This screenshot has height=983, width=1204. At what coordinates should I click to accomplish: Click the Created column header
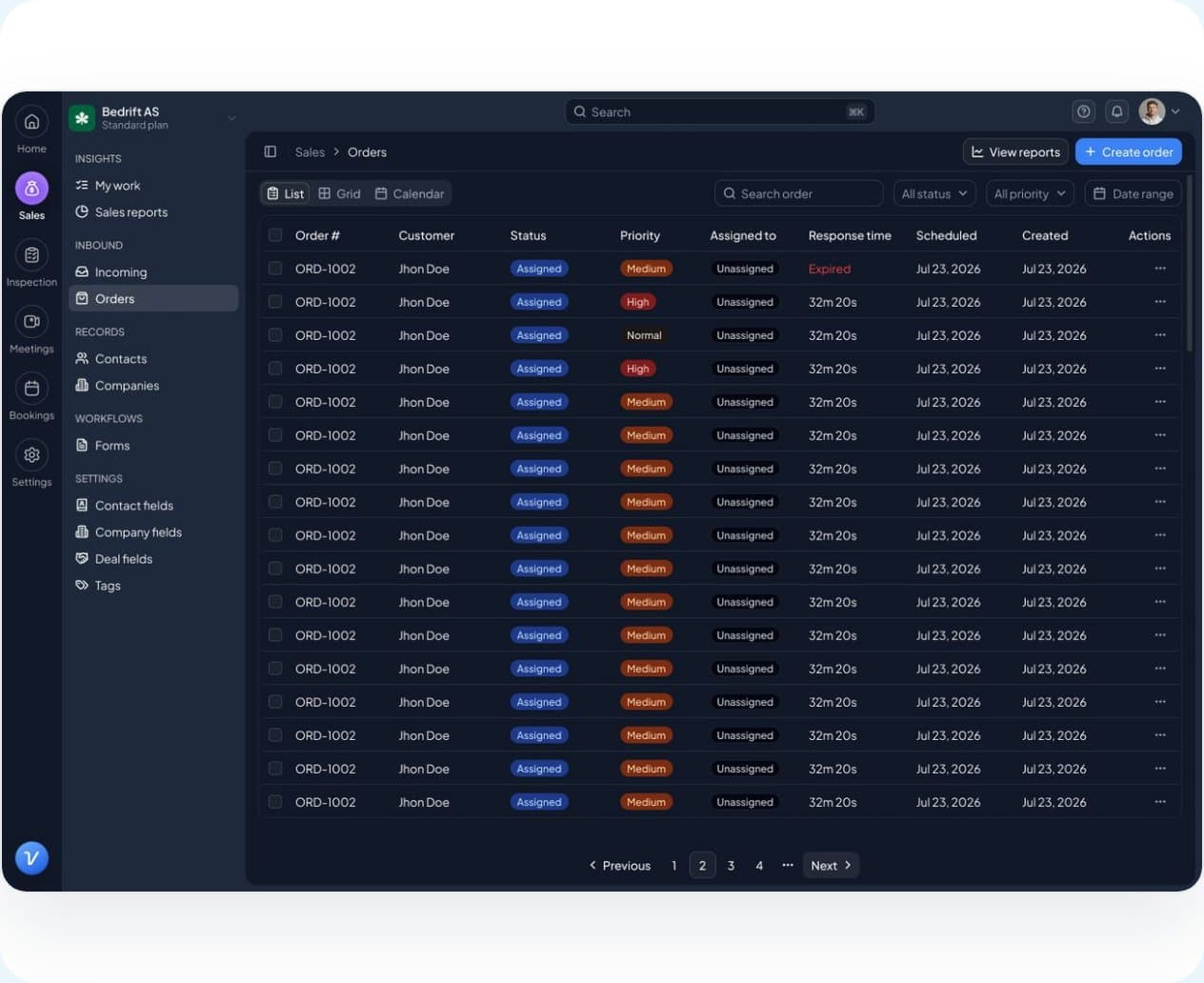click(1045, 235)
